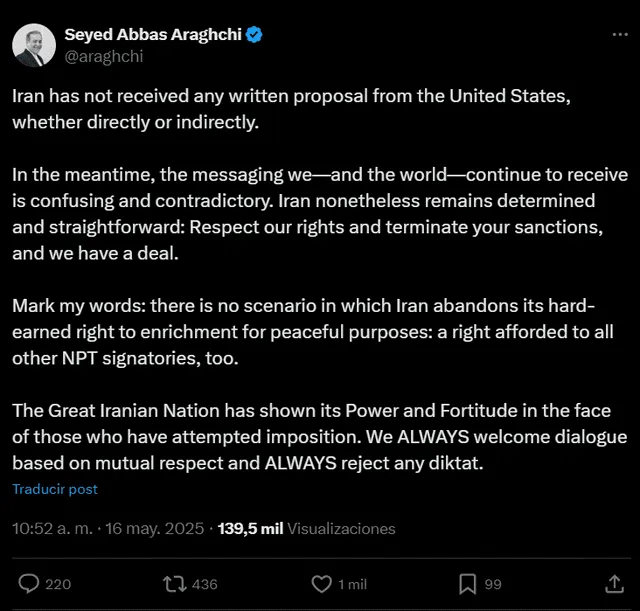Click the 220 replies count
Image resolution: width=640 pixels, height=611 pixels.
pos(58,584)
